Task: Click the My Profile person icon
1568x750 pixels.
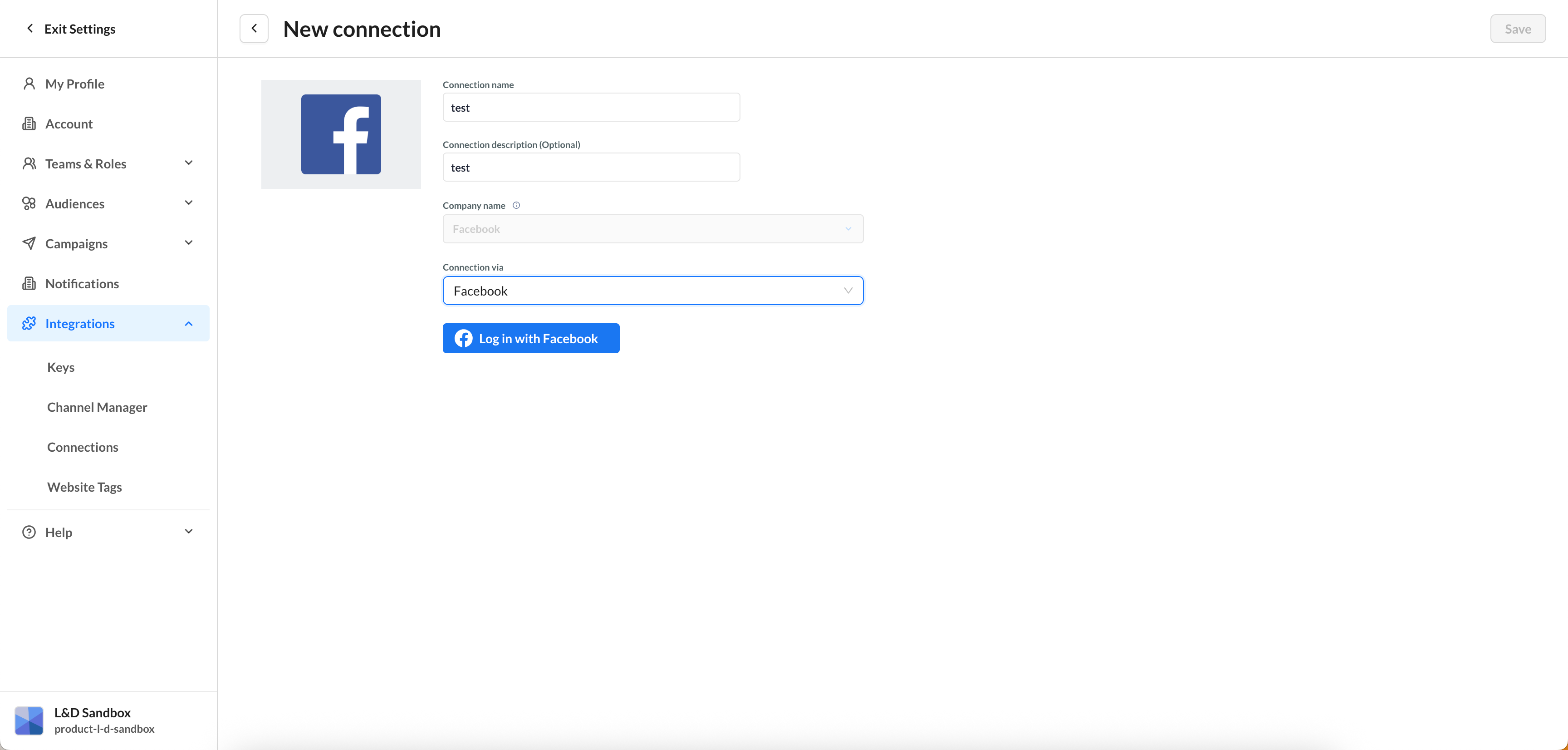Action: [x=29, y=84]
